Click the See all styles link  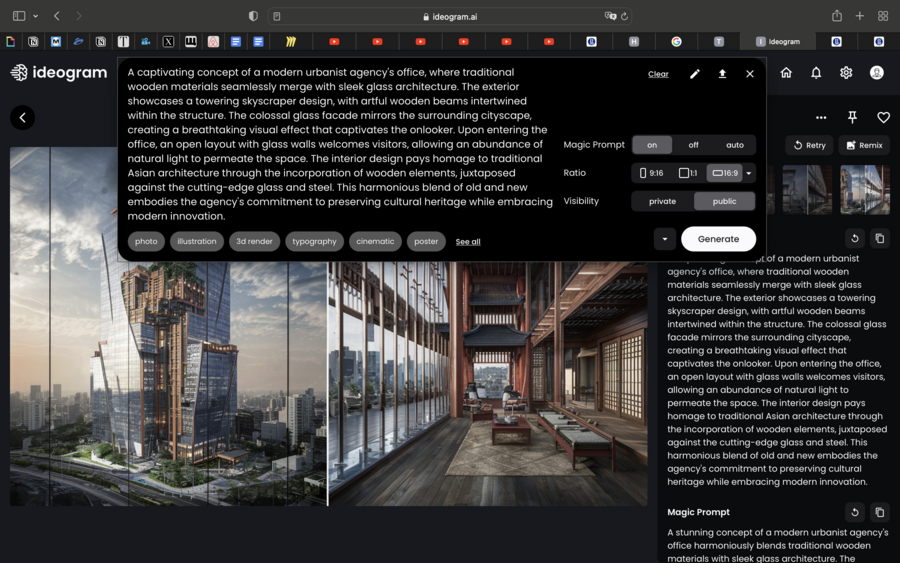pyautogui.click(x=468, y=242)
